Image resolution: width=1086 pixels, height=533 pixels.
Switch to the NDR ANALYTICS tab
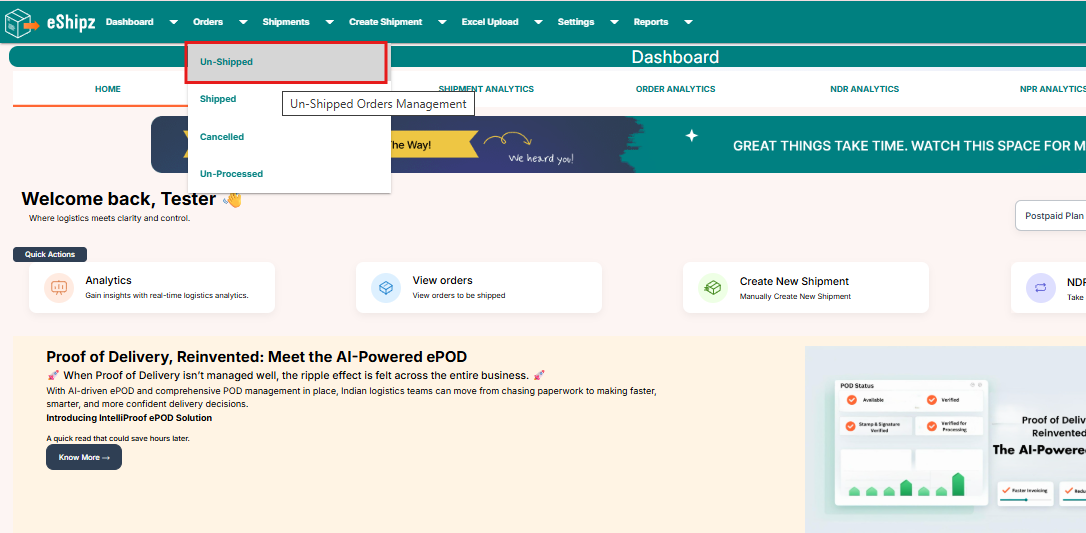click(864, 89)
